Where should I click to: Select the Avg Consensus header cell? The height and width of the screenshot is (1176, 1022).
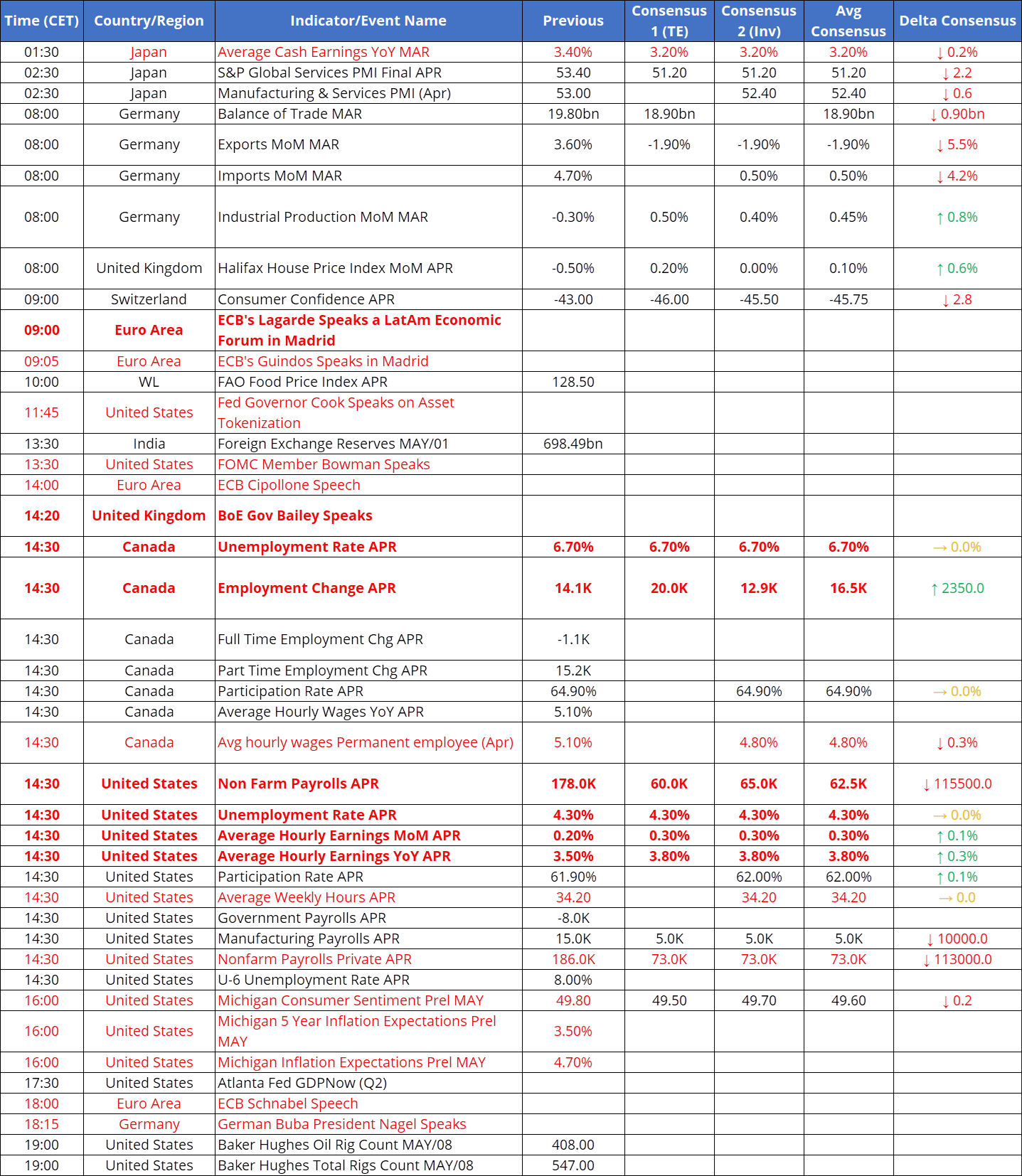(x=848, y=21)
